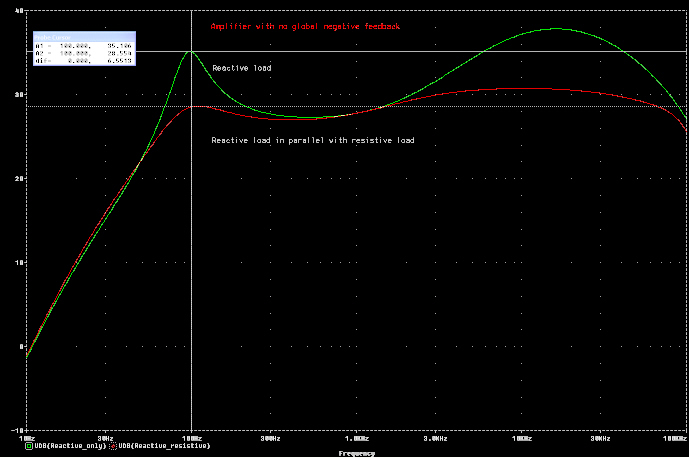689x458 pixels.
Task: Click the Probe Cursor window title bar
Action: (83, 35)
